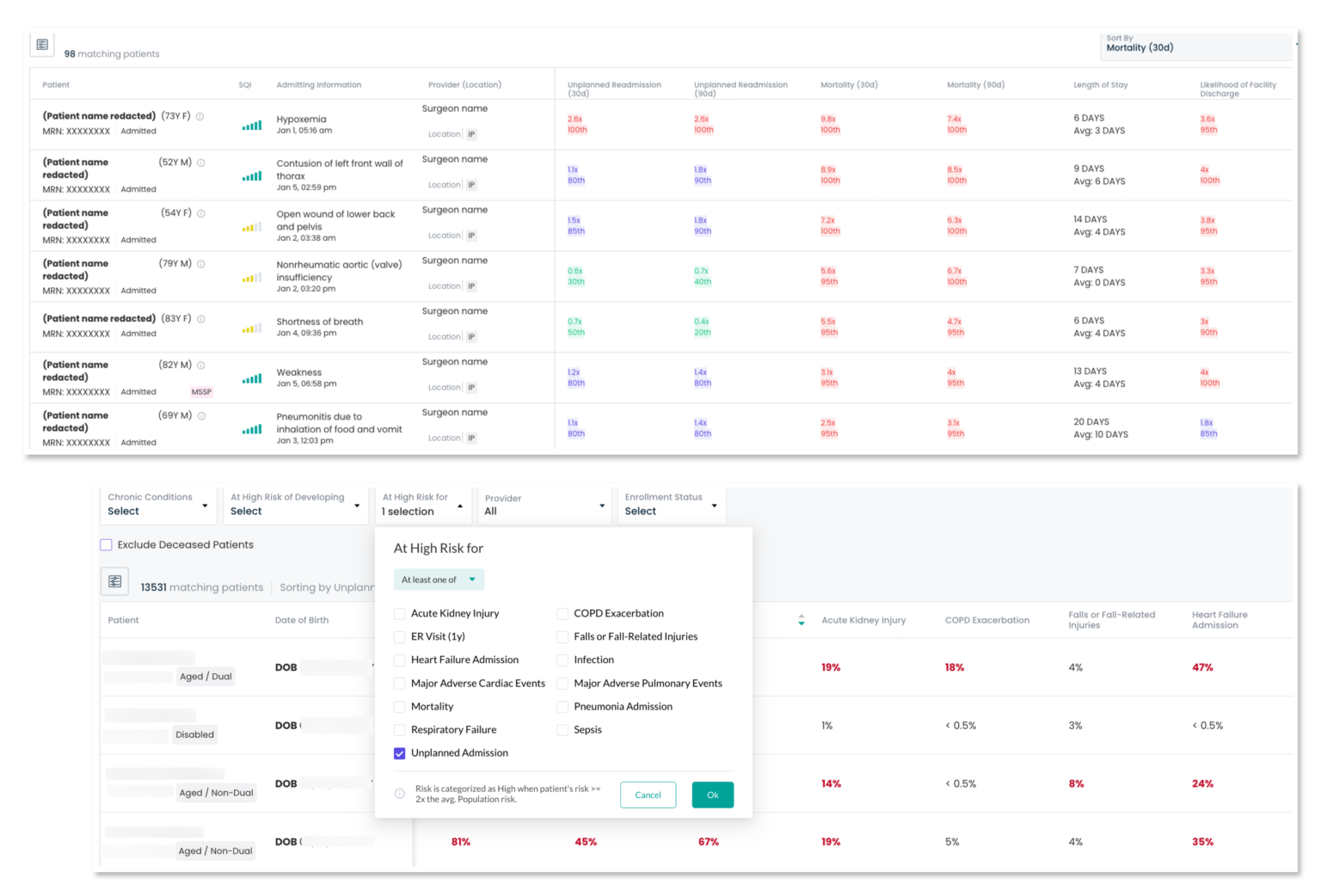This screenshot has width=1321, height=896.
Task: Click the MSSP badge on the Weakness patient's row
Action: click(201, 391)
